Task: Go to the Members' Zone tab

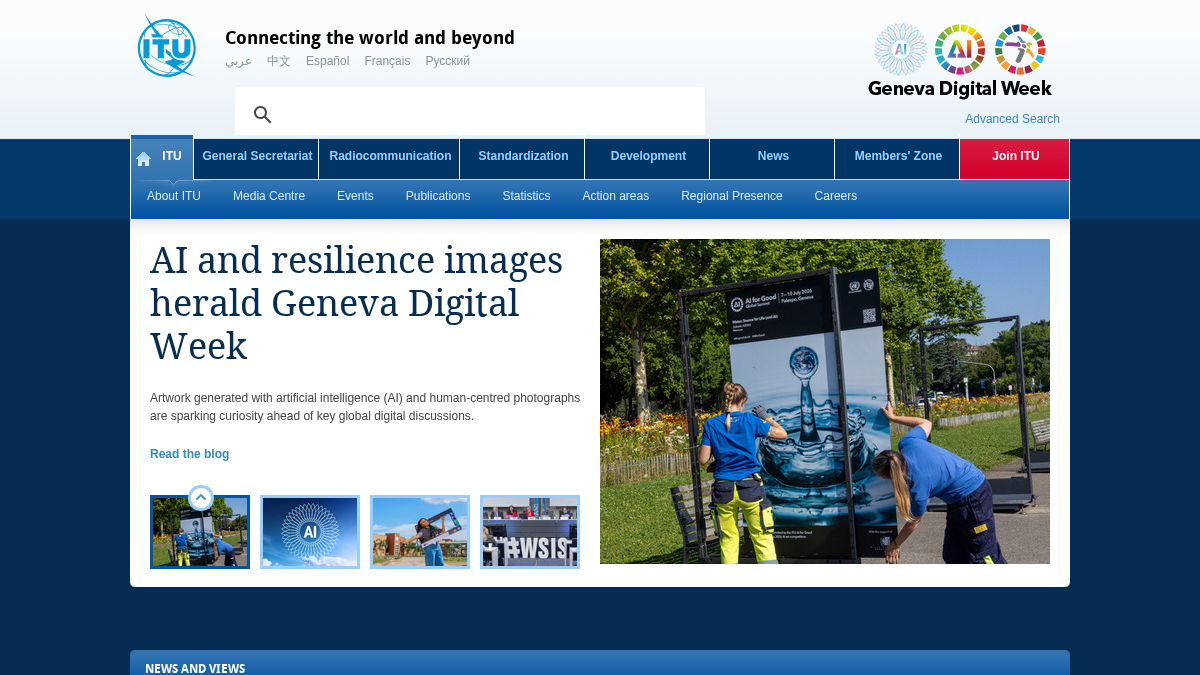Action: tap(898, 157)
